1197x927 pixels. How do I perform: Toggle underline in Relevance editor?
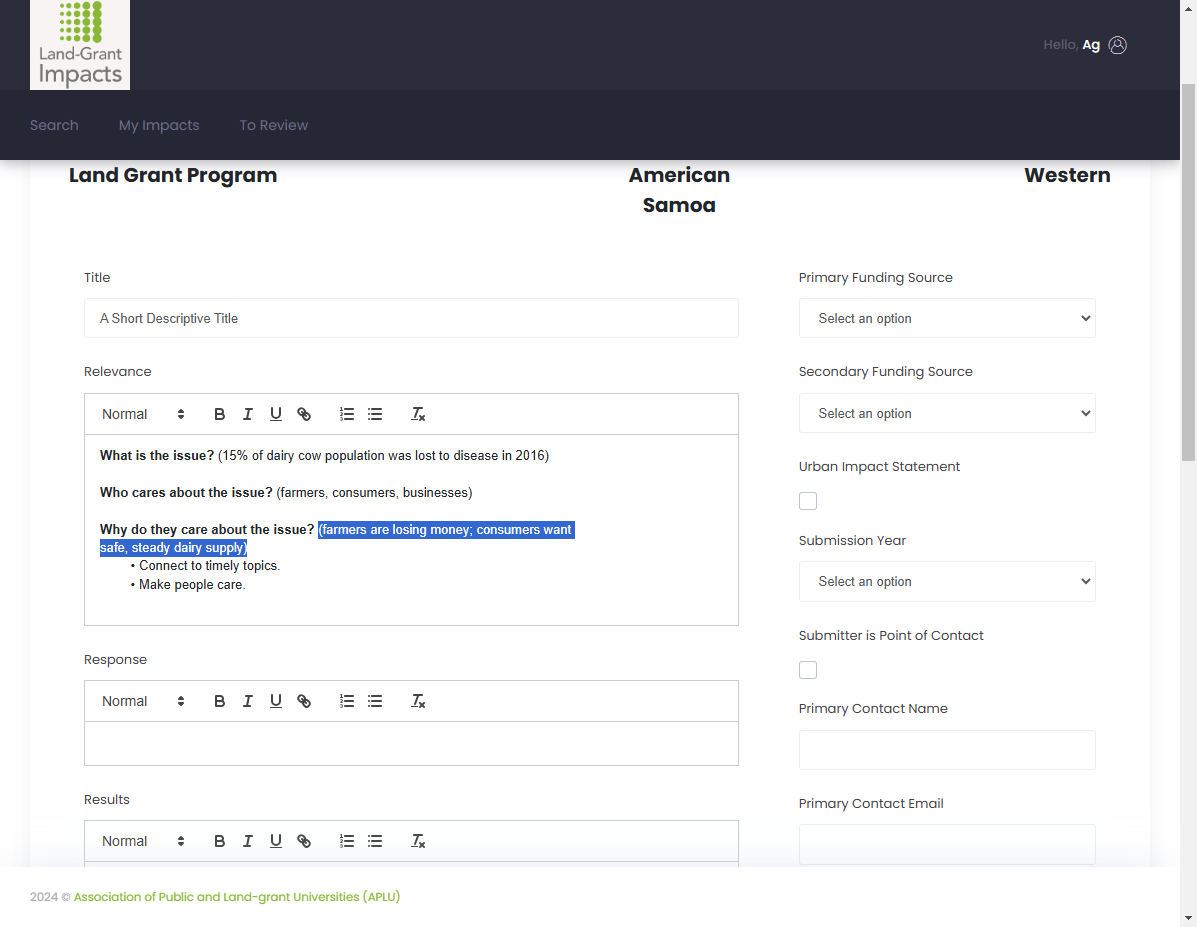276,414
